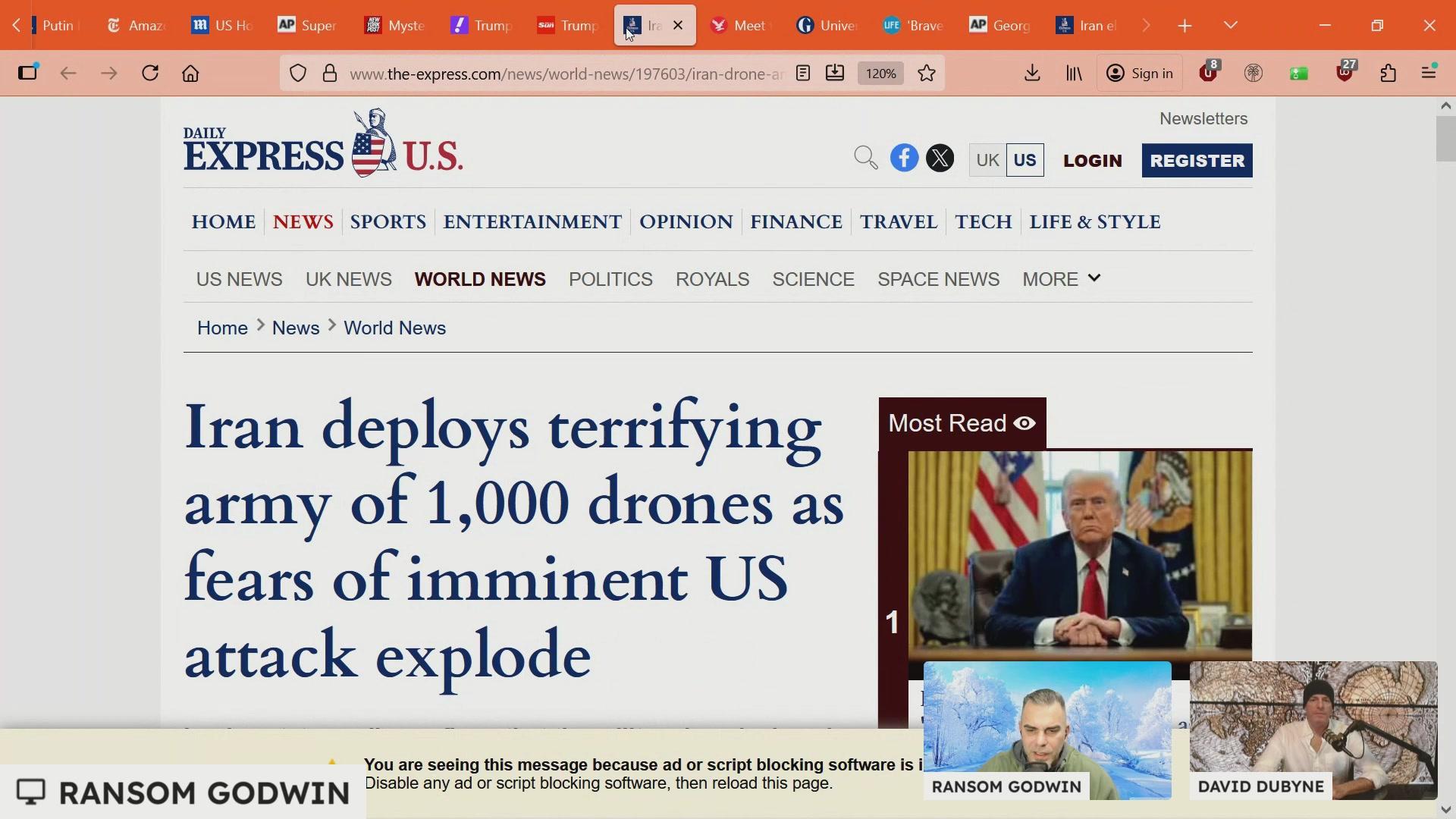The width and height of the screenshot is (1456, 819).
Task: Expand the MORE news categories dropdown
Action: click(x=1061, y=280)
